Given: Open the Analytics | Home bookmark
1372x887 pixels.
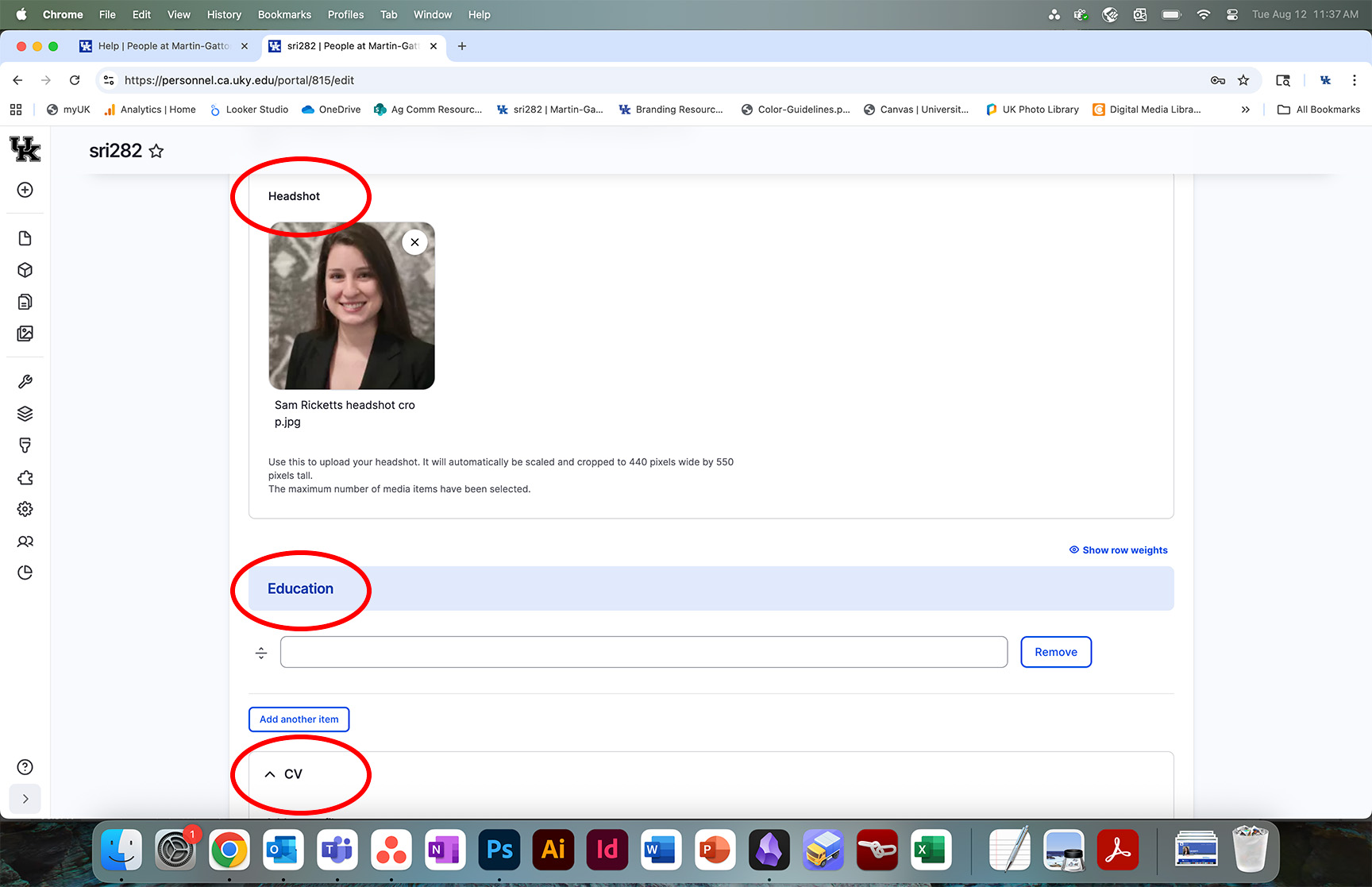Looking at the screenshot, I should point(150,110).
